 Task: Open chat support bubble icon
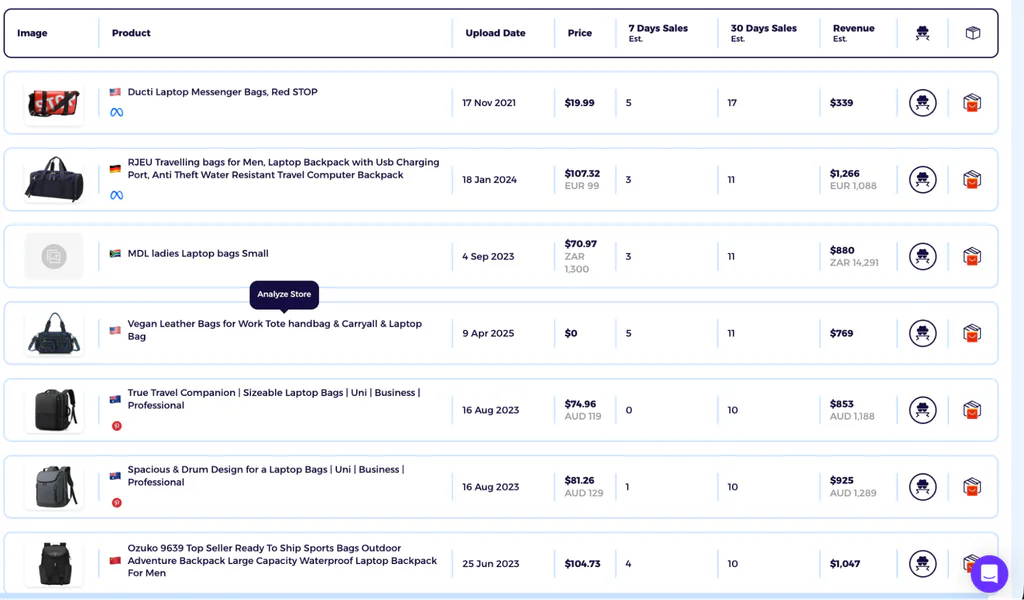989,574
